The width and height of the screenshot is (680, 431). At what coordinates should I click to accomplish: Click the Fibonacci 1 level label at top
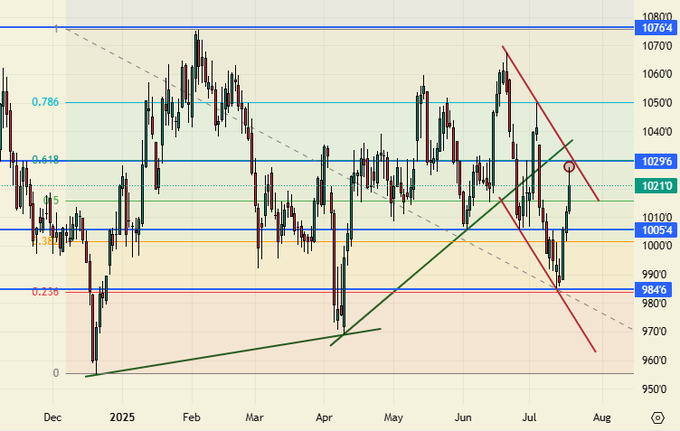(x=55, y=29)
